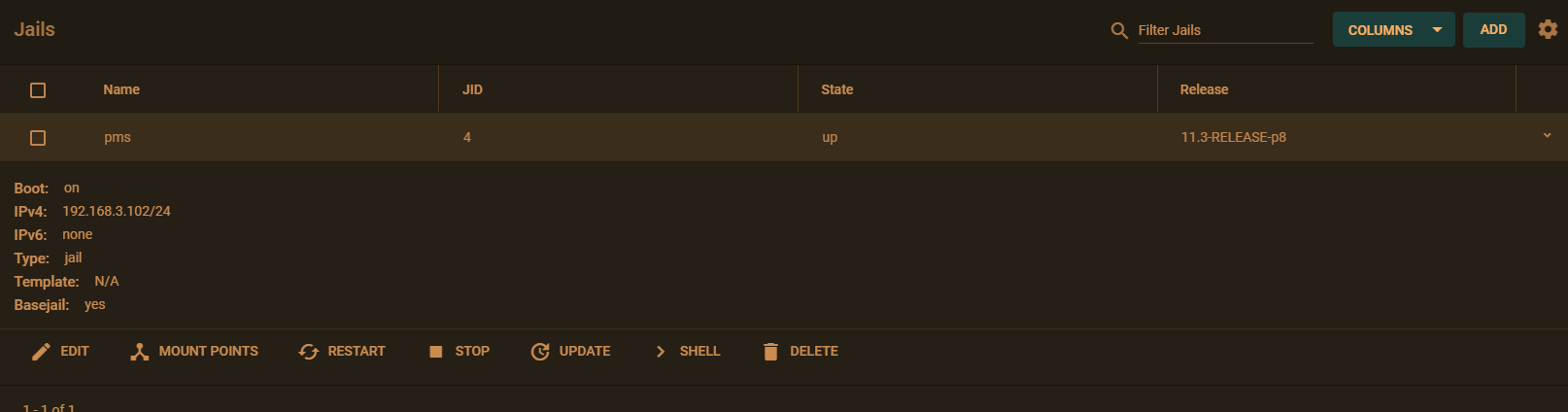Open the Shell for the jail
Image resolution: width=1568 pixels, height=412 pixels.
point(688,352)
